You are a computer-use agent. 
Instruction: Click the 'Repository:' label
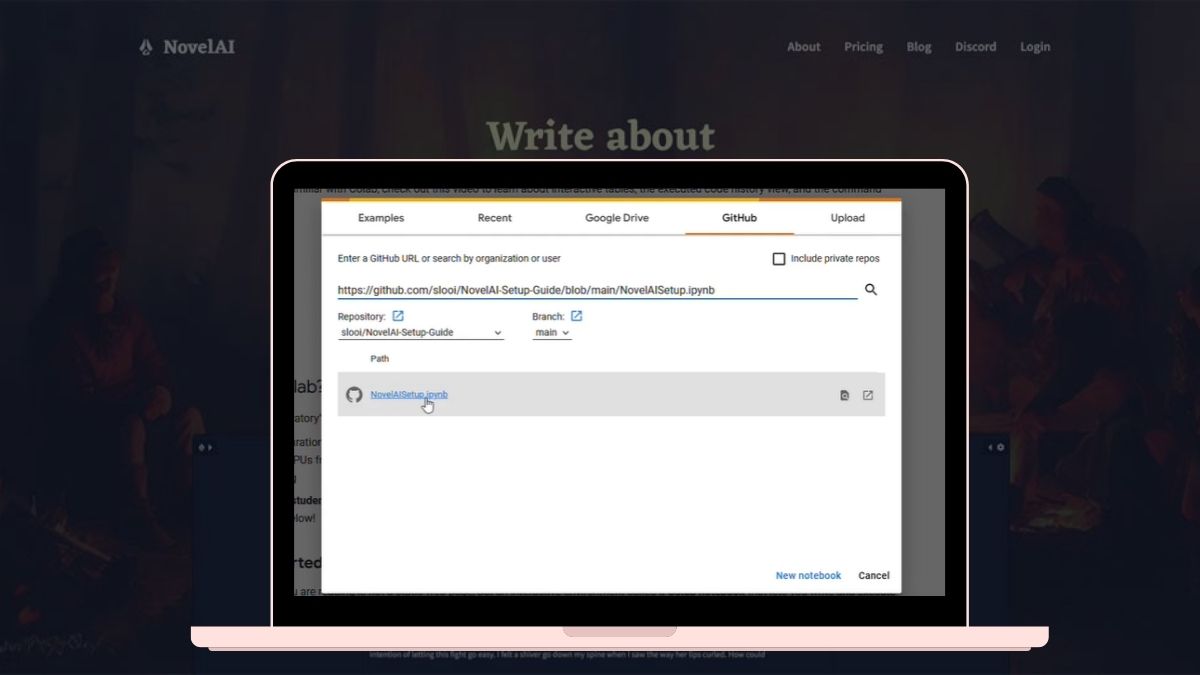coord(362,317)
